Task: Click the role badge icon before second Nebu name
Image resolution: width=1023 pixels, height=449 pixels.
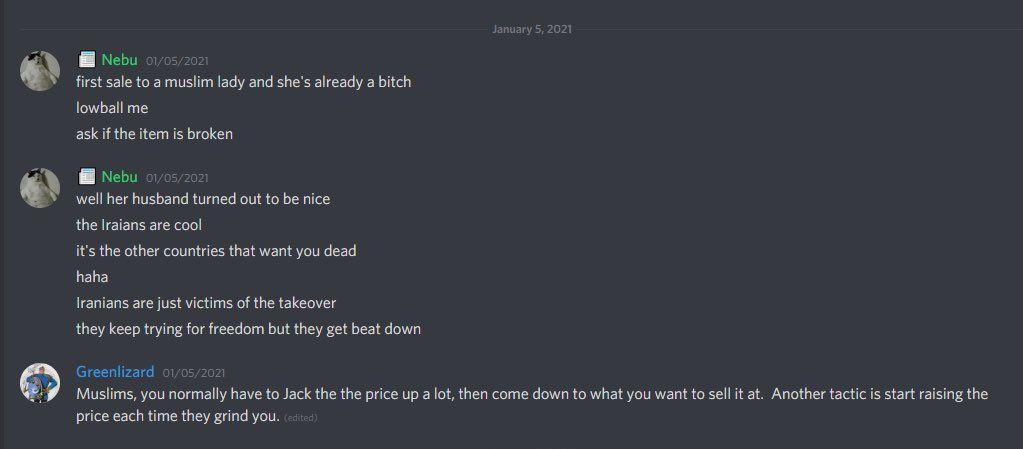Action: tap(87, 177)
